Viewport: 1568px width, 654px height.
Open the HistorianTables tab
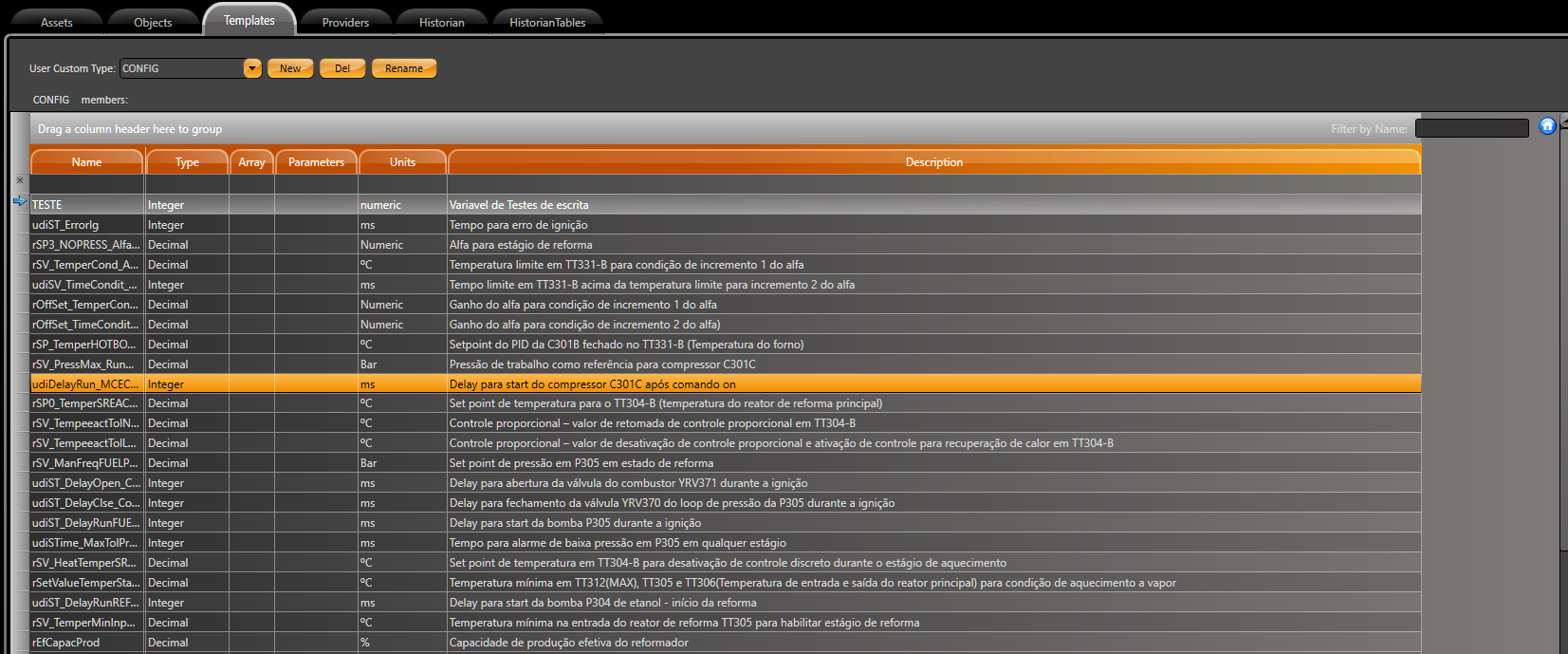pyautogui.click(x=547, y=22)
